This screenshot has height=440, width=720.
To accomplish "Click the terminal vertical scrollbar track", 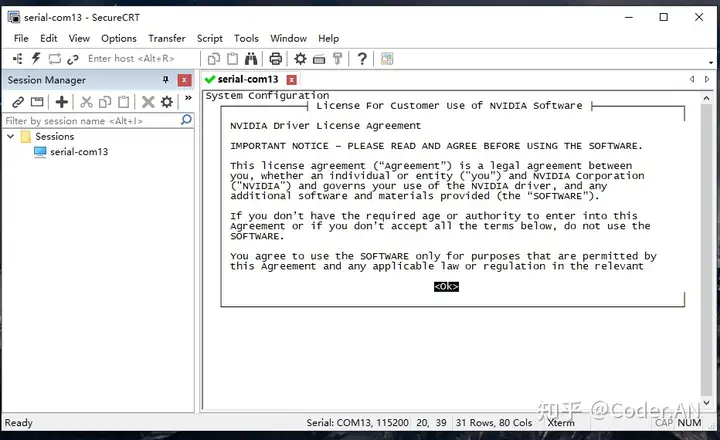I will click(x=706, y=250).
